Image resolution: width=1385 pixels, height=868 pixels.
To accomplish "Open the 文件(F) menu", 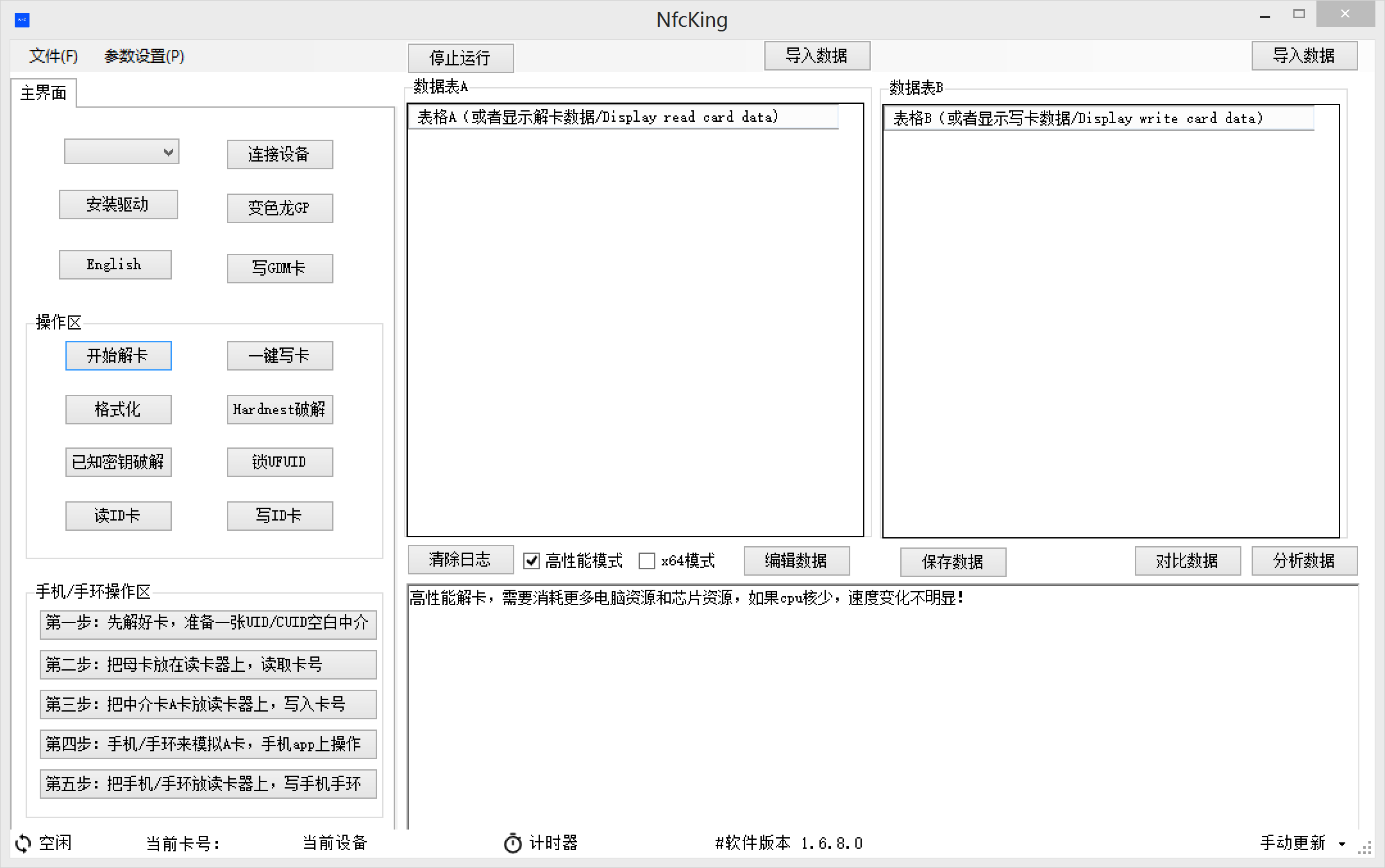I will 53,56.
